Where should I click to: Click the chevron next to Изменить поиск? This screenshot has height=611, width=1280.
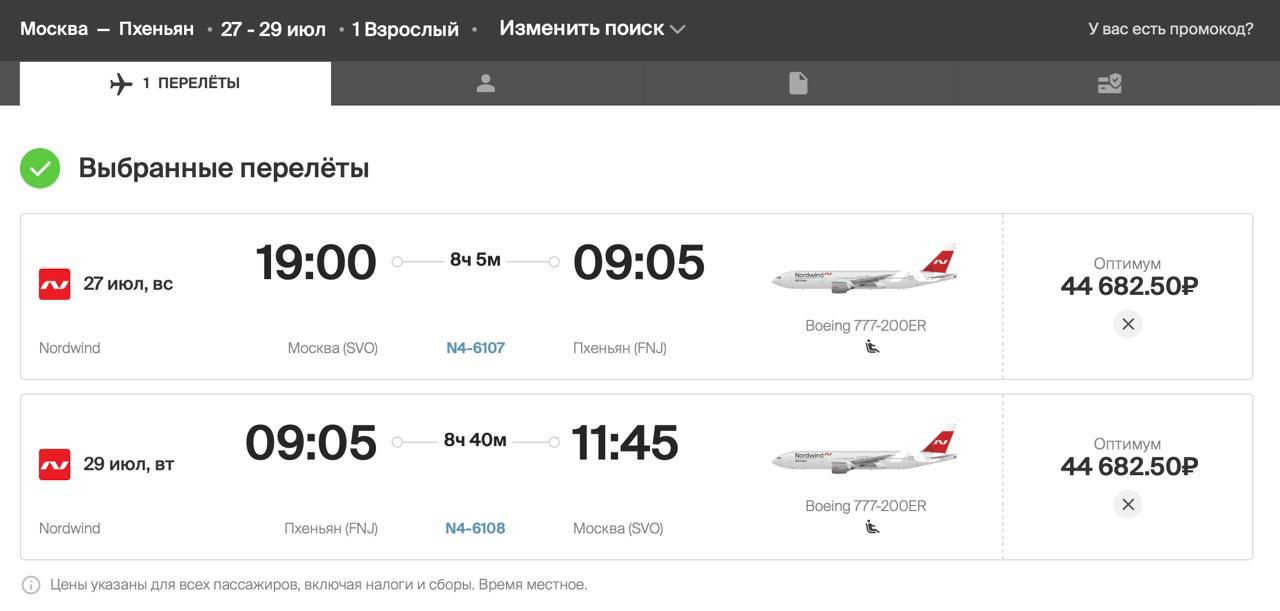(x=678, y=29)
